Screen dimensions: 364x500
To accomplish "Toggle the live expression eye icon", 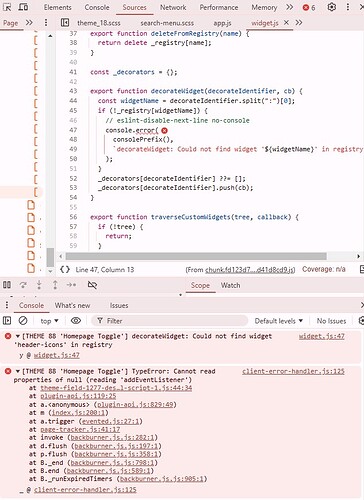I will pos(76,321).
